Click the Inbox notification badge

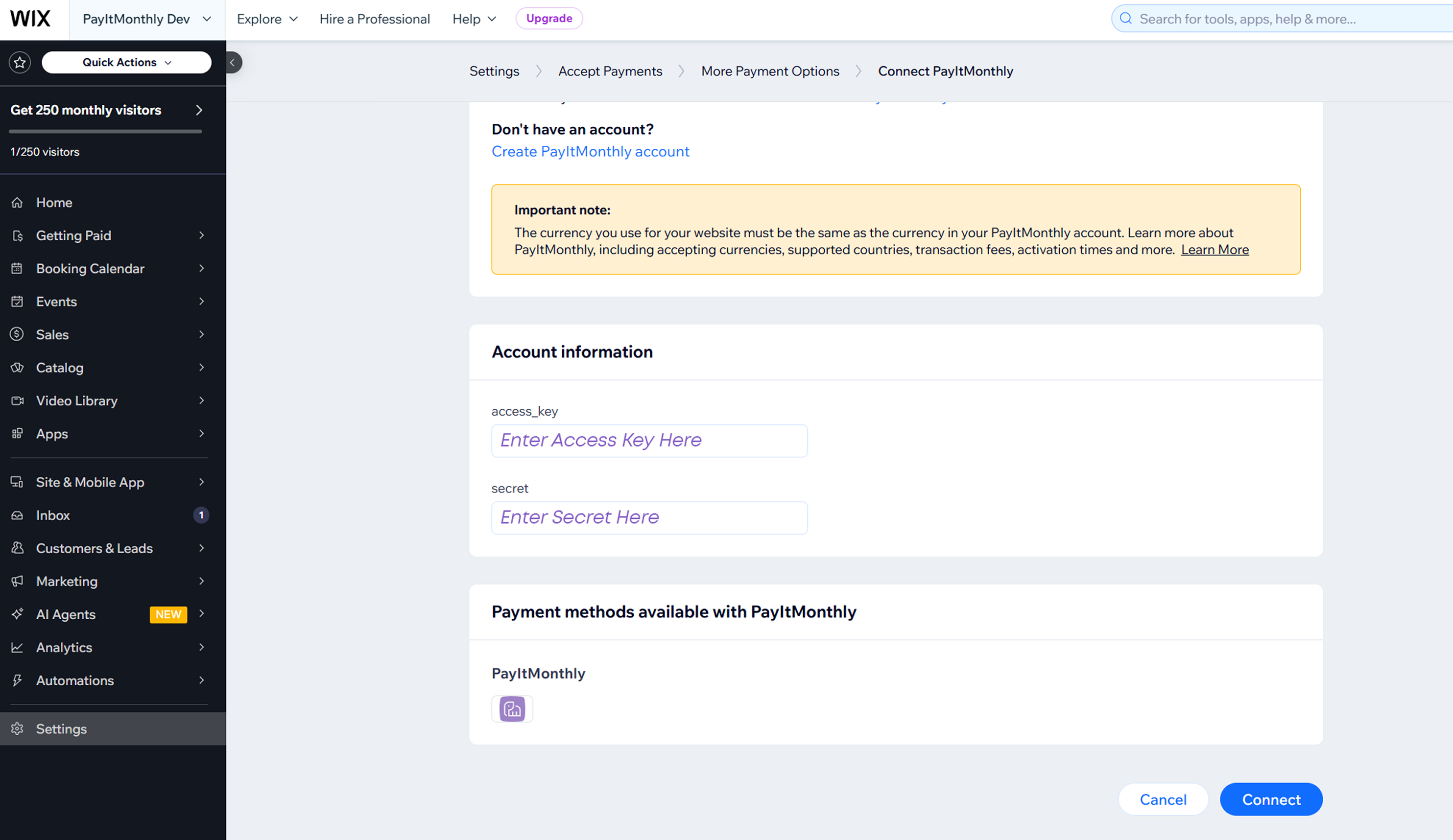pos(201,515)
